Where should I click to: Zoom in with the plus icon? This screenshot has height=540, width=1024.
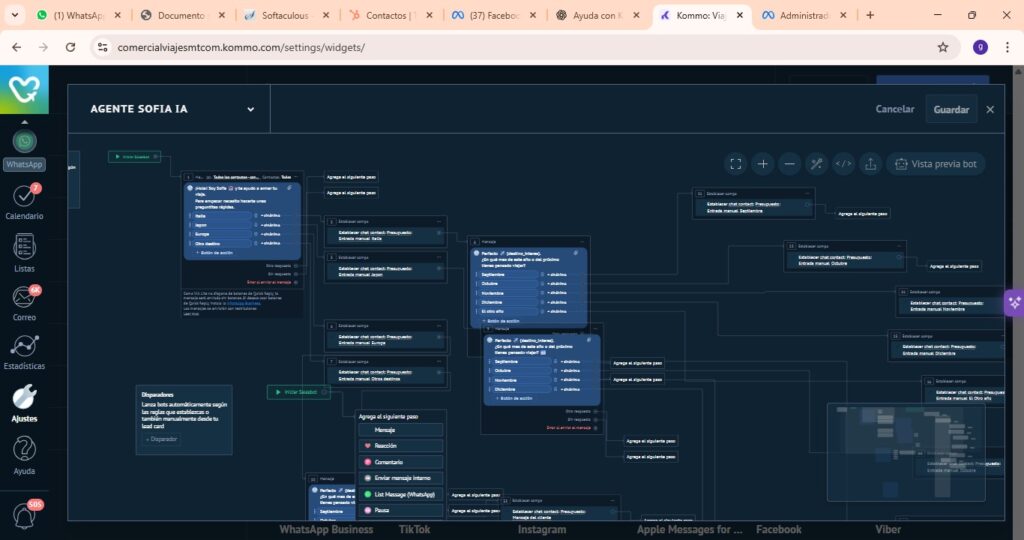763,164
